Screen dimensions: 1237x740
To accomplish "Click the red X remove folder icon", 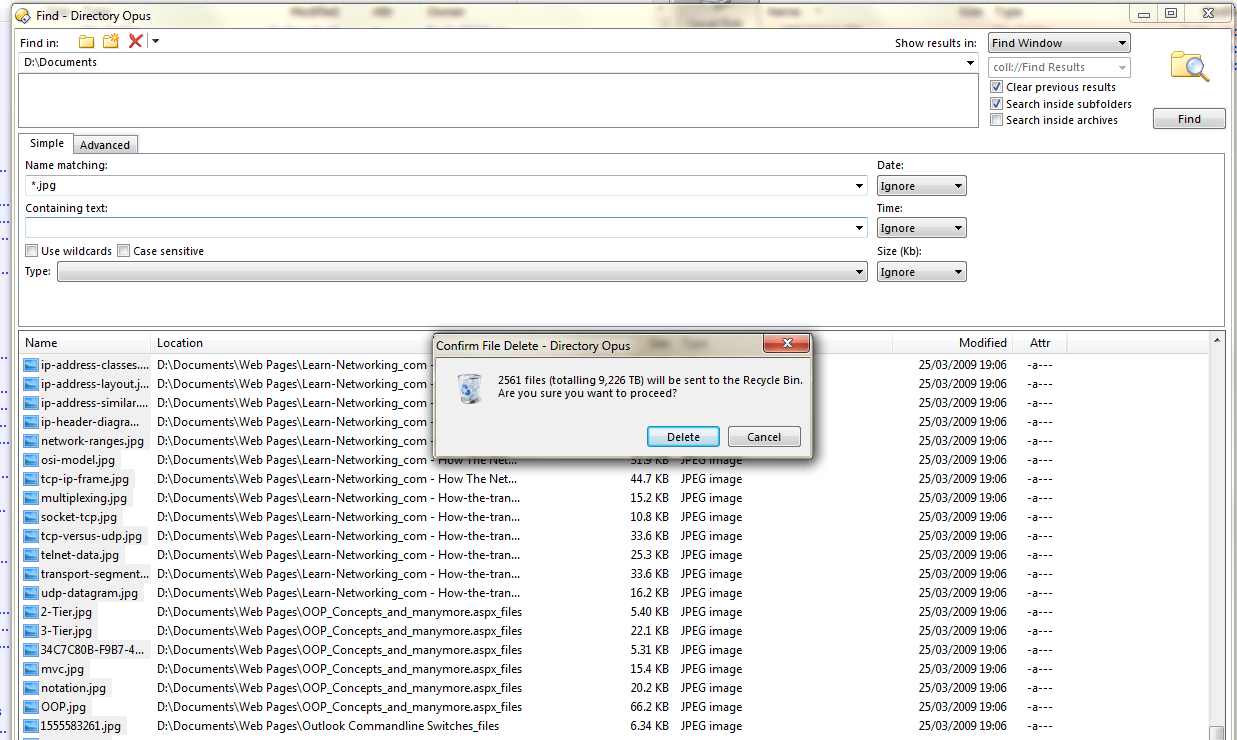I will pyautogui.click(x=136, y=41).
